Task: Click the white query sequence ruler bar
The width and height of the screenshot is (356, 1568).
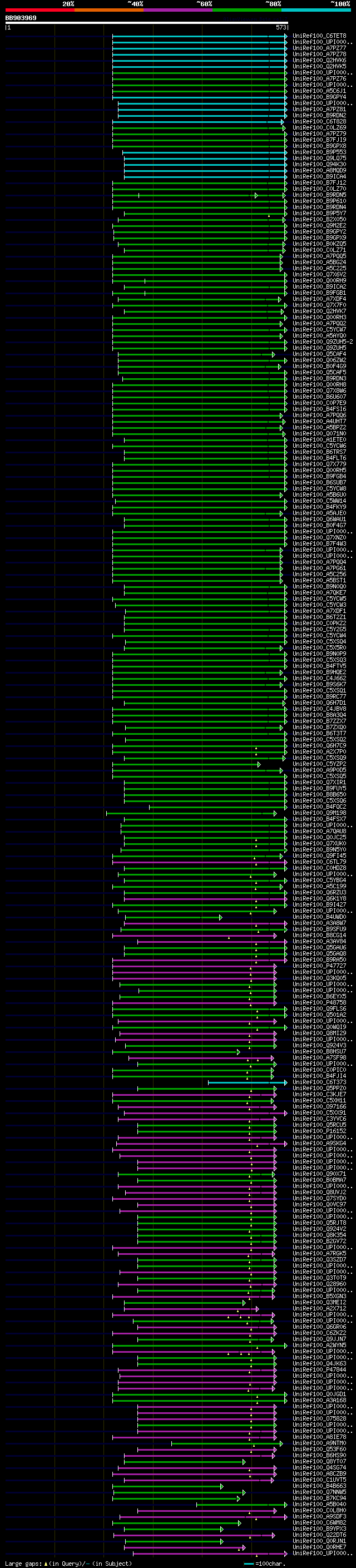Action: pyautogui.click(x=147, y=23)
